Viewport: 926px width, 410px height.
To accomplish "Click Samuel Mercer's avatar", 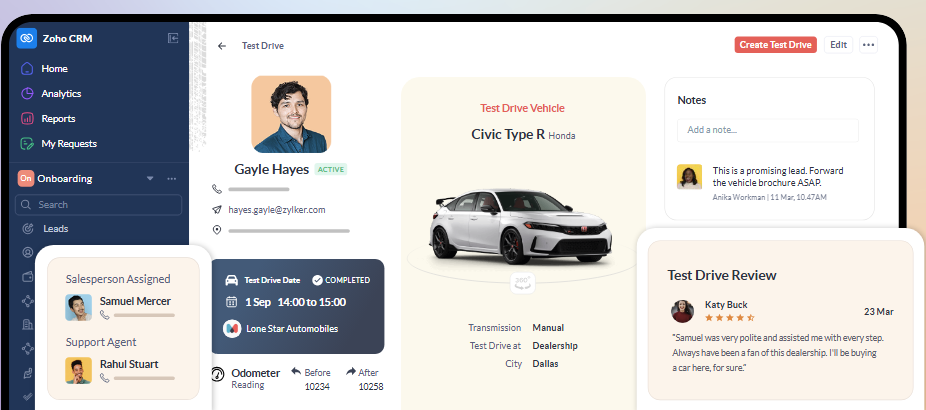I will [x=79, y=308].
